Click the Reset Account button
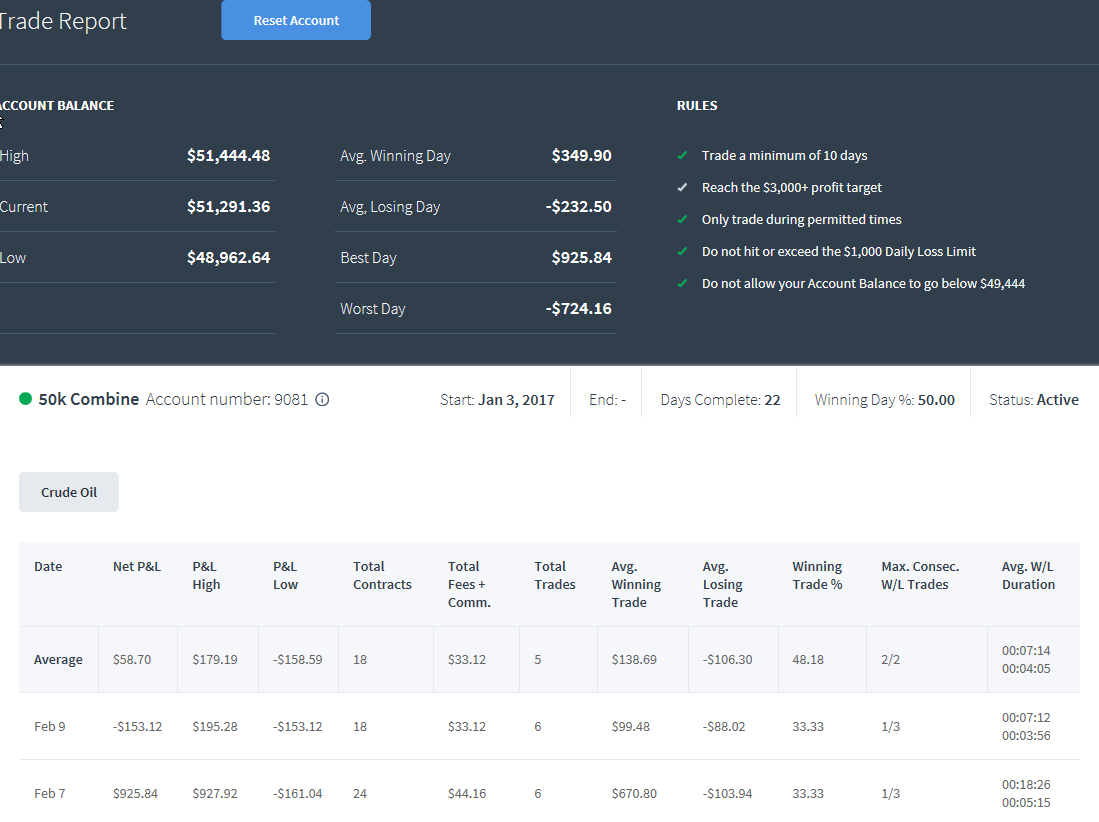1099x822 pixels. tap(296, 20)
